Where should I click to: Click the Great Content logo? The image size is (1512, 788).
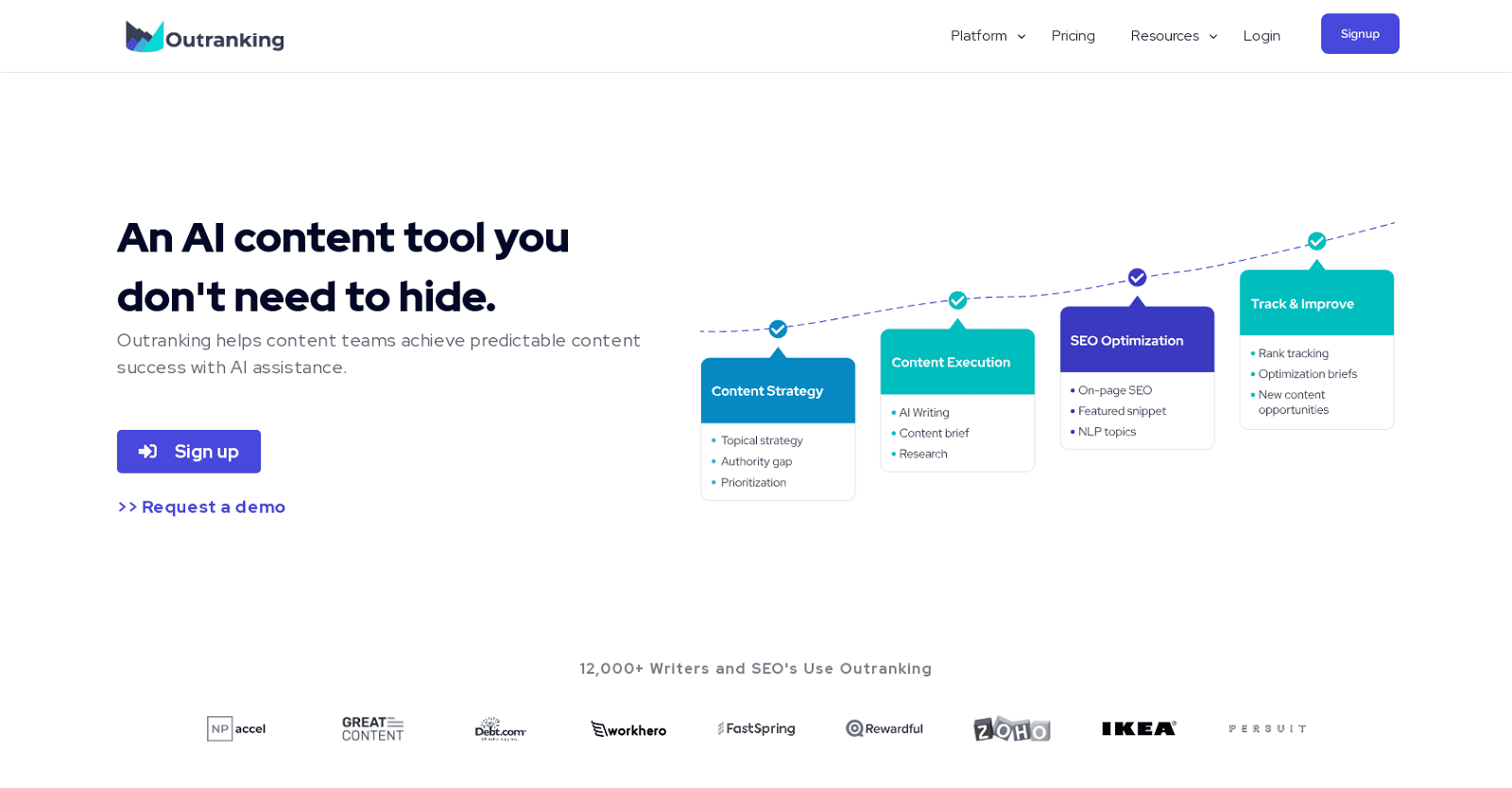coord(372,728)
